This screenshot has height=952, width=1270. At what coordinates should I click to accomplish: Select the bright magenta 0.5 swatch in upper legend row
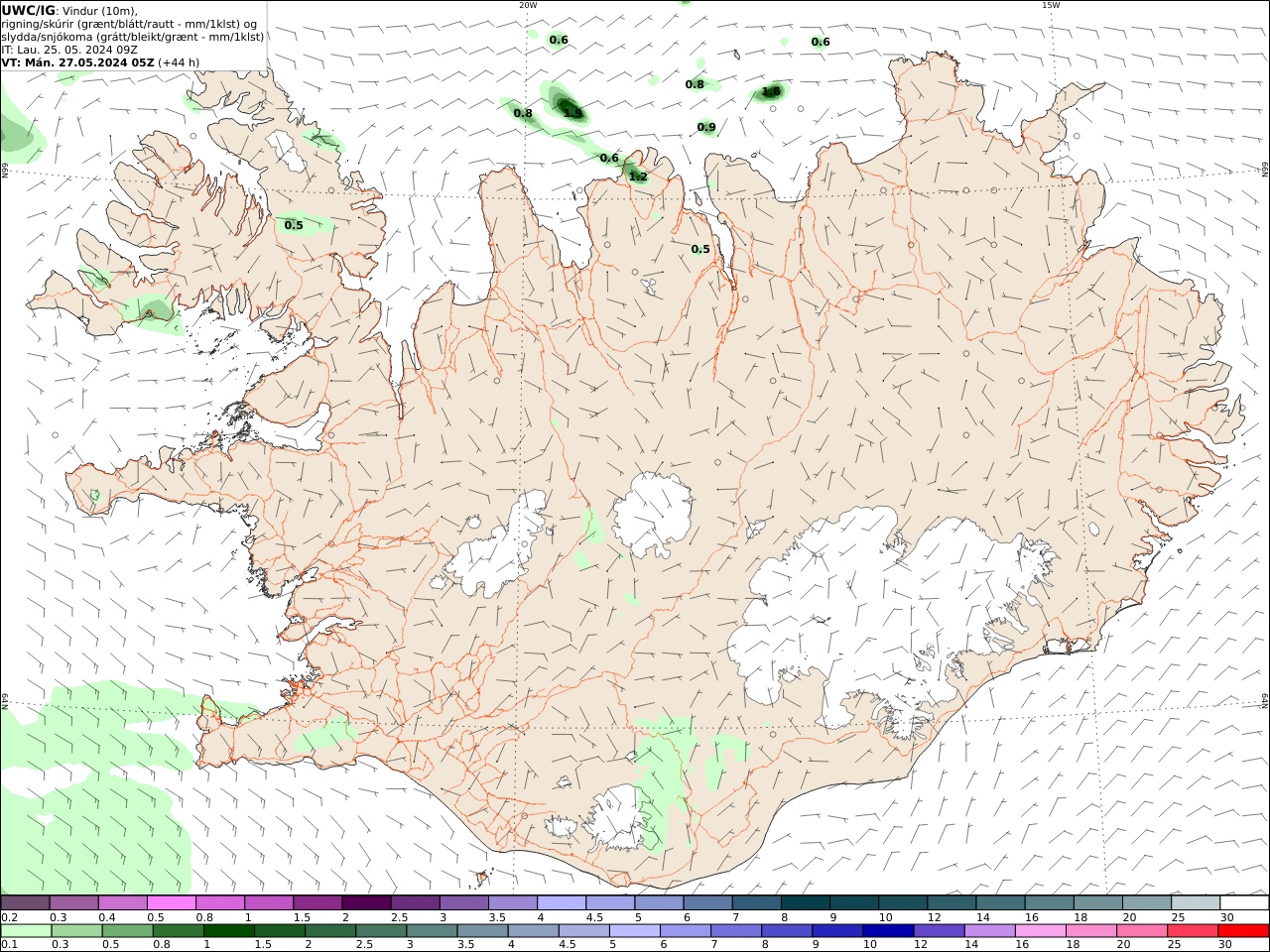click(171, 902)
